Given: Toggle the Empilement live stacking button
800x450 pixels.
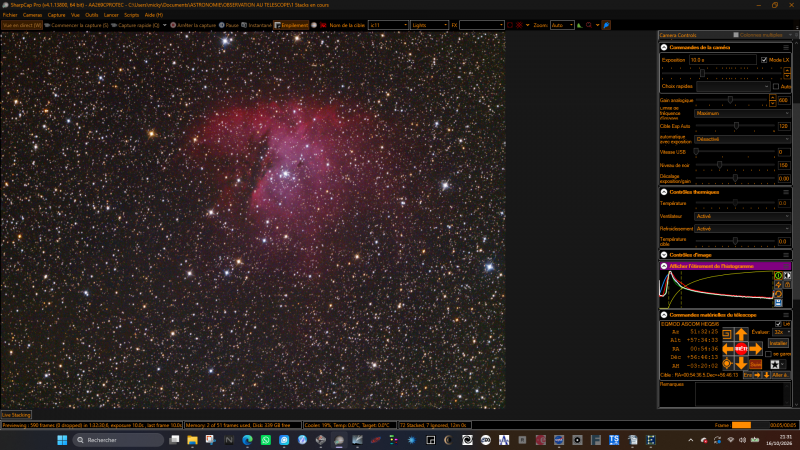Looking at the screenshot, I should pos(291,25).
